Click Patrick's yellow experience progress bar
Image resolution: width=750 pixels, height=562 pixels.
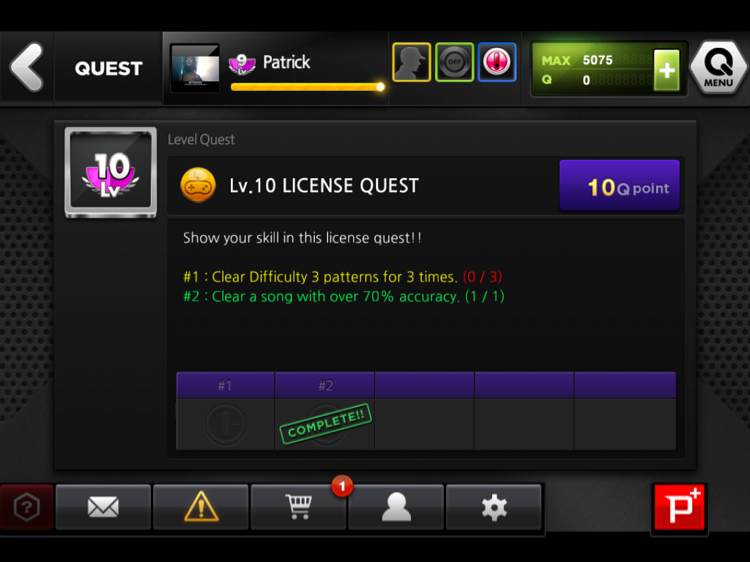pos(308,87)
